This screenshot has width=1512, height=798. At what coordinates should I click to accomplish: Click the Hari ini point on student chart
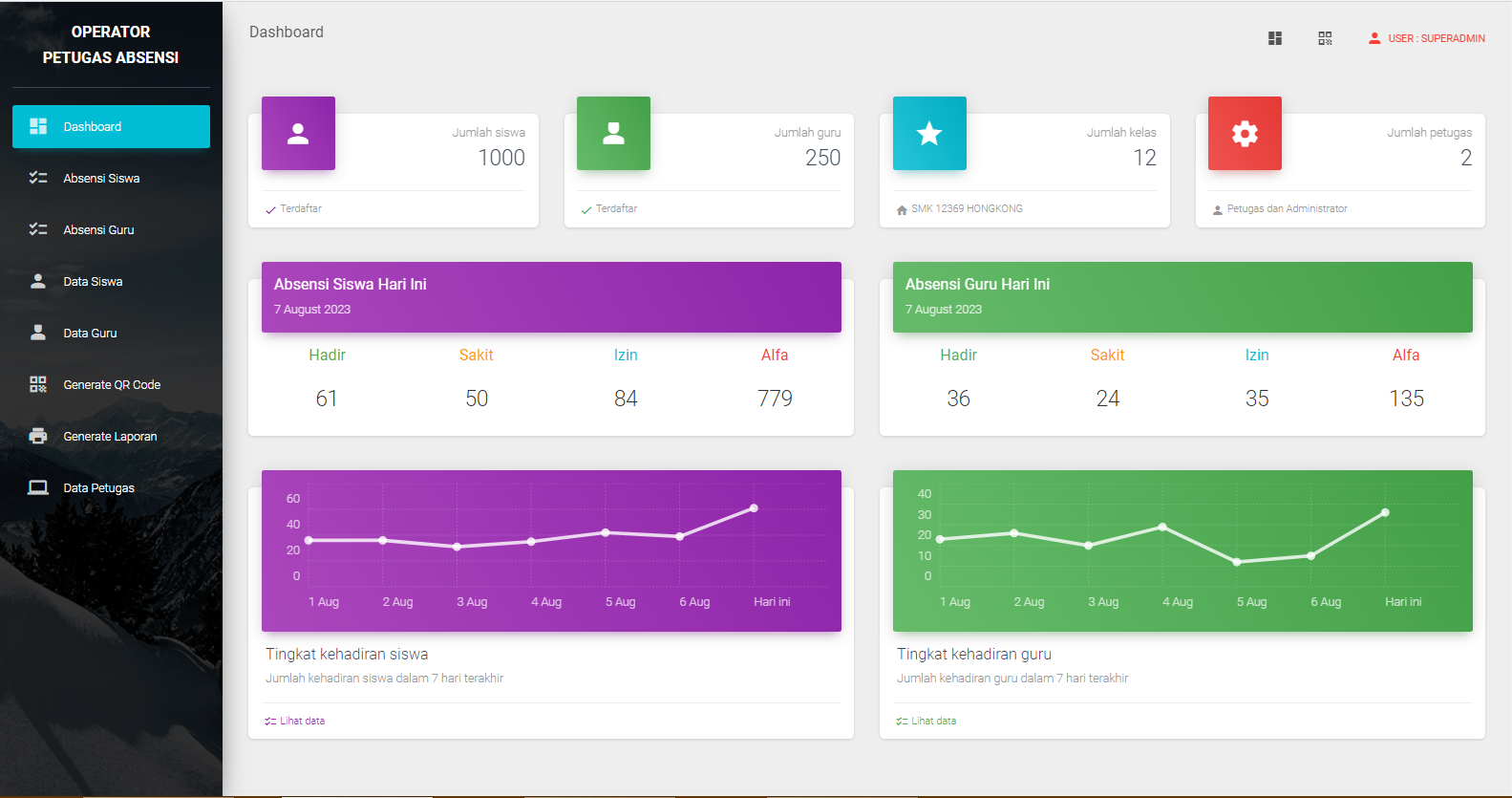click(x=754, y=508)
